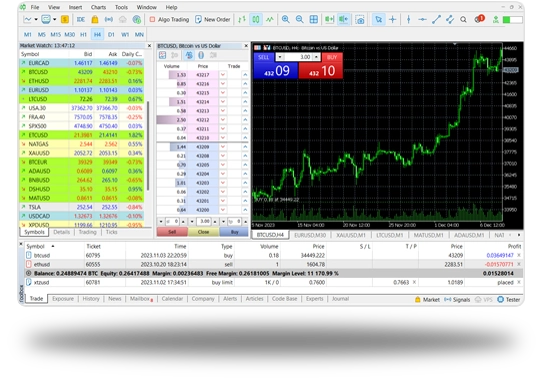Image resolution: width=540 pixels, height=383 pixels.
Task: Click the vertical line drawing tool
Action: point(408,20)
